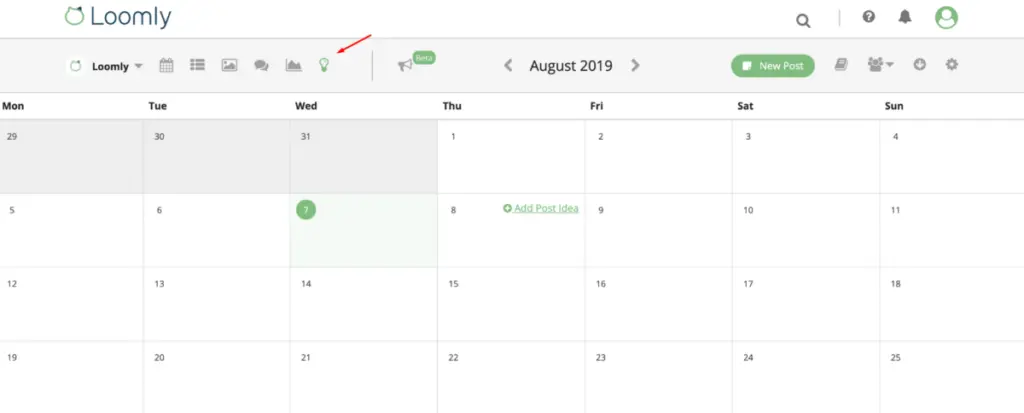
Task: Click the New Post button
Action: [773, 66]
